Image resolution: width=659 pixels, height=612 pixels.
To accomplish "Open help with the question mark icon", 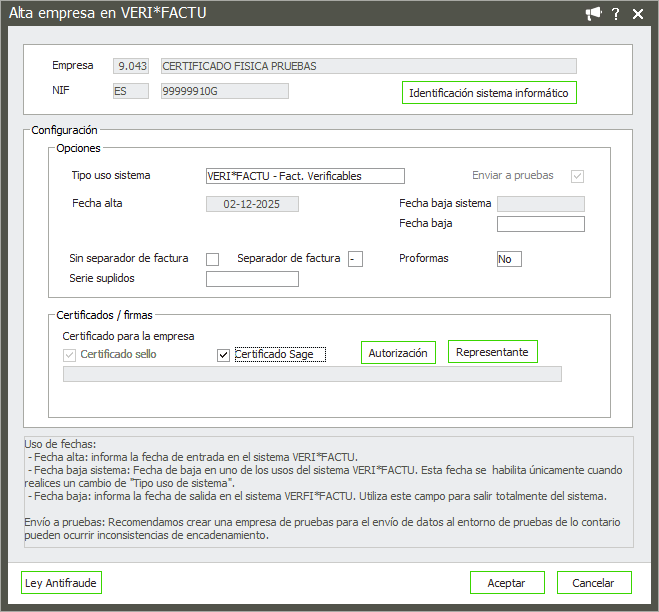I will pyautogui.click(x=617, y=13).
